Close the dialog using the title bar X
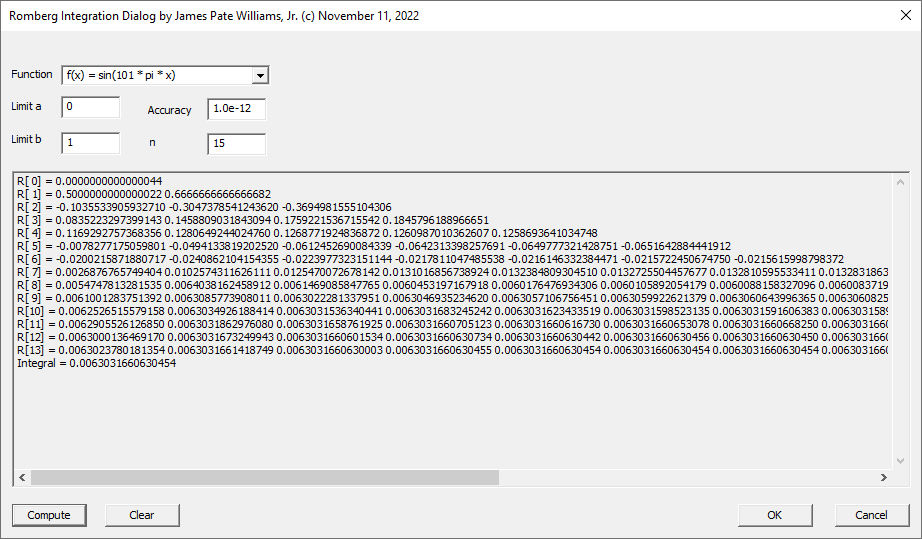Image resolution: width=922 pixels, height=539 pixels. (x=893, y=16)
